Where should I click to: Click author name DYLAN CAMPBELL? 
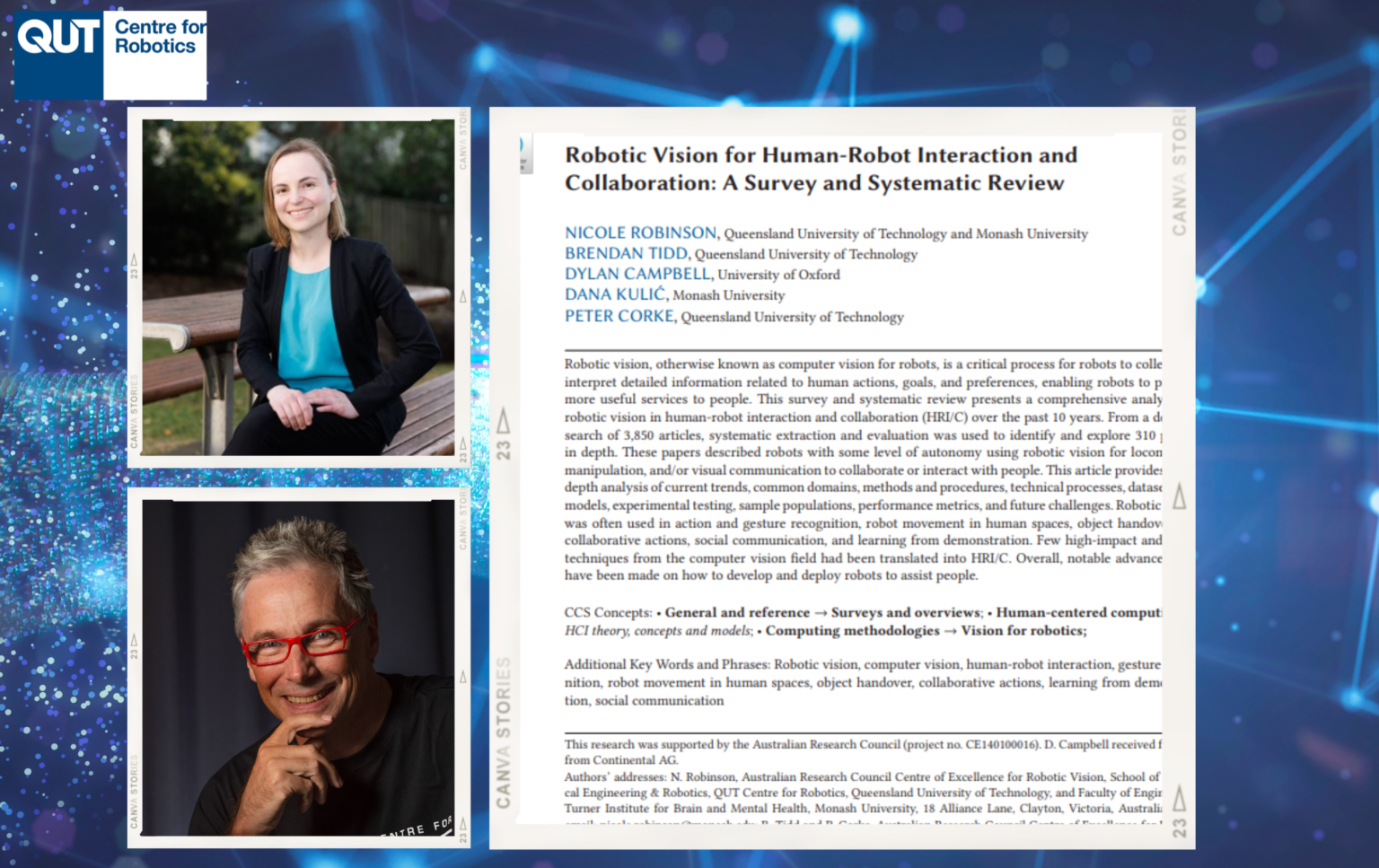pos(637,275)
